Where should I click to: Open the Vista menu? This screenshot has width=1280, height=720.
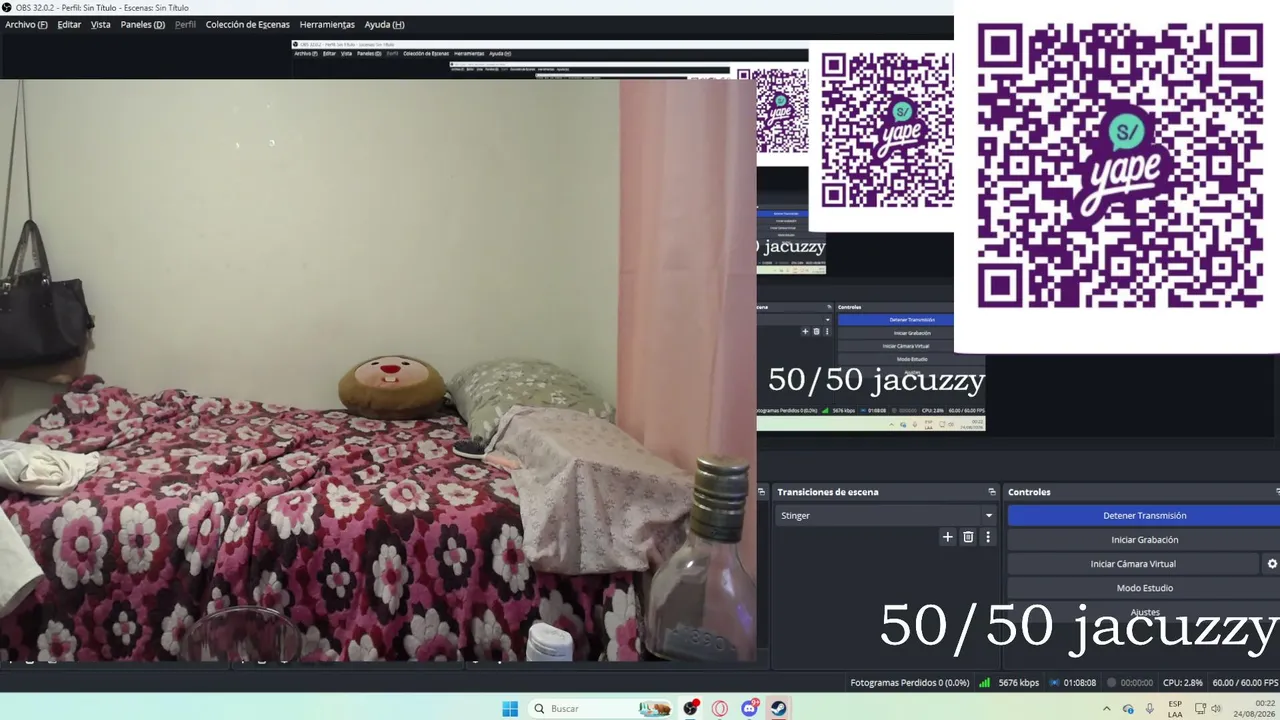click(x=101, y=24)
